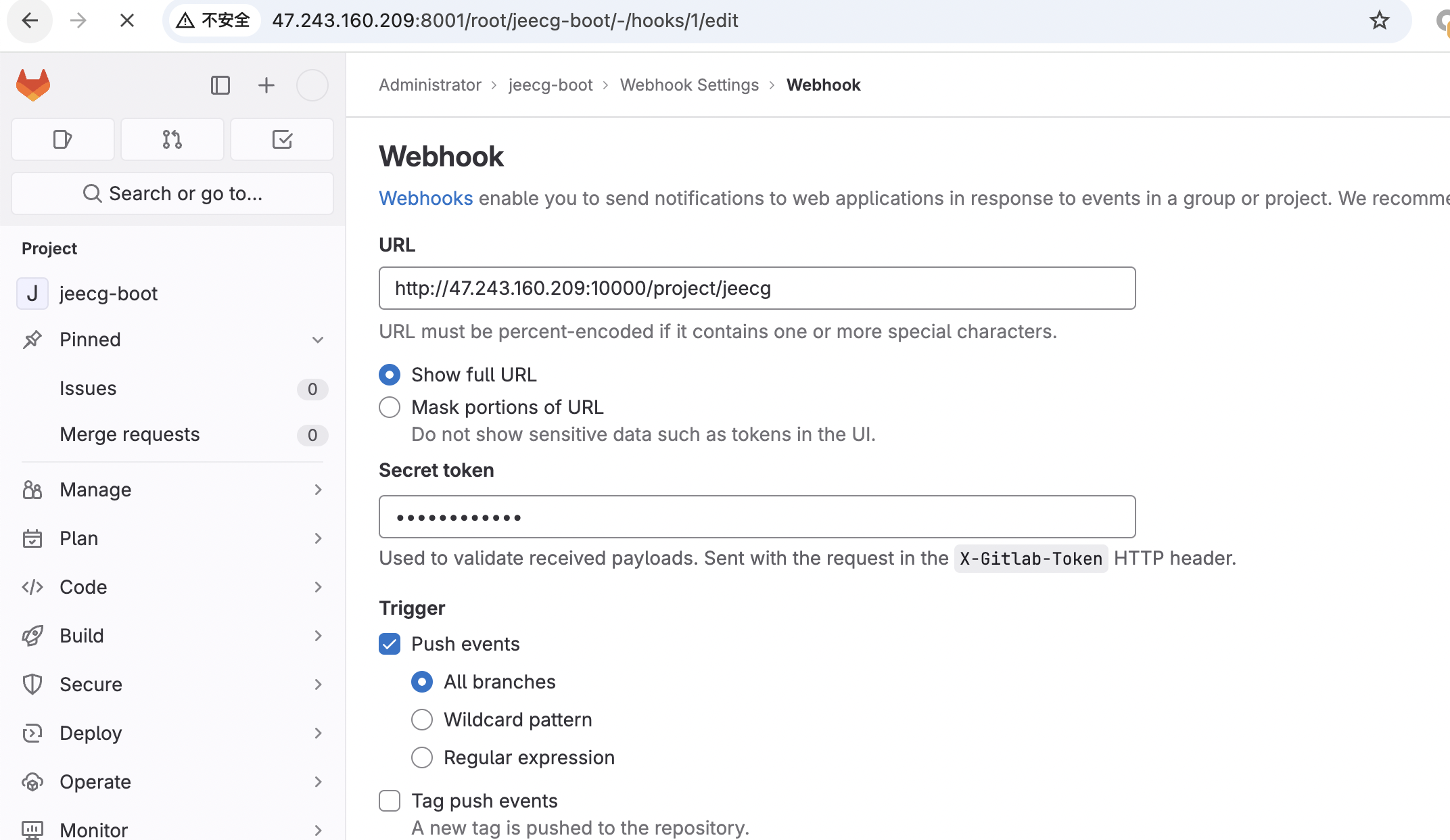Click inside the Secret token field

[x=757, y=517]
